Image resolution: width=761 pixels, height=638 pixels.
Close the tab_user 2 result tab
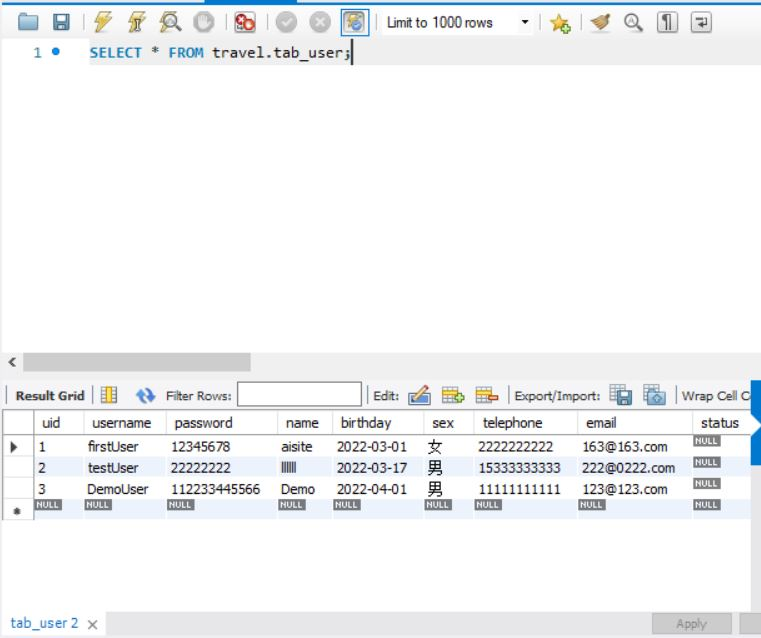(92, 624)
